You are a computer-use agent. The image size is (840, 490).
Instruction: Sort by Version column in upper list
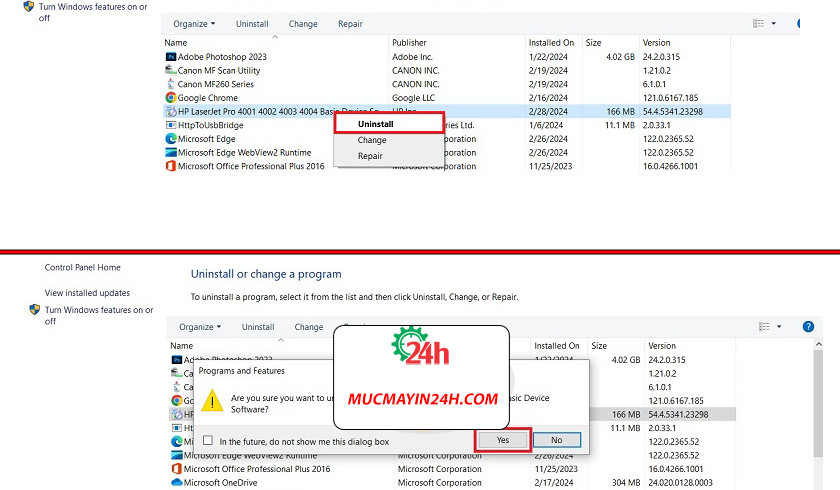(x=685, y=42)
